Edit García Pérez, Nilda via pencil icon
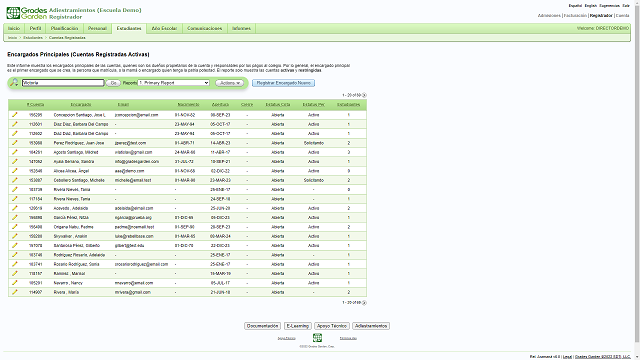640x360 pixels. click(15, 218)
